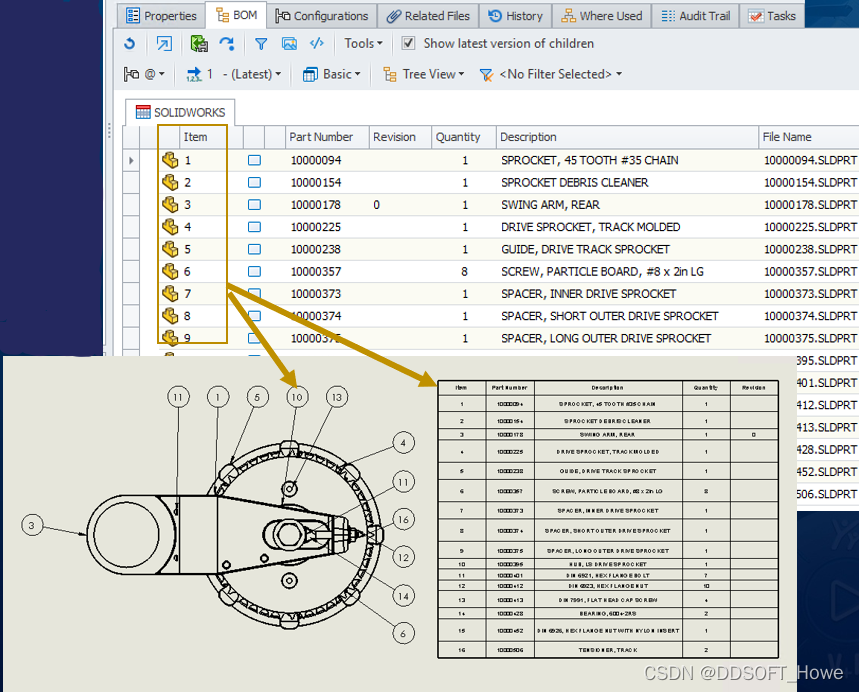The height and width of the screenshot is (692, 859).
Task: Open the Tools dropdown menu
Action: [363, 43]
